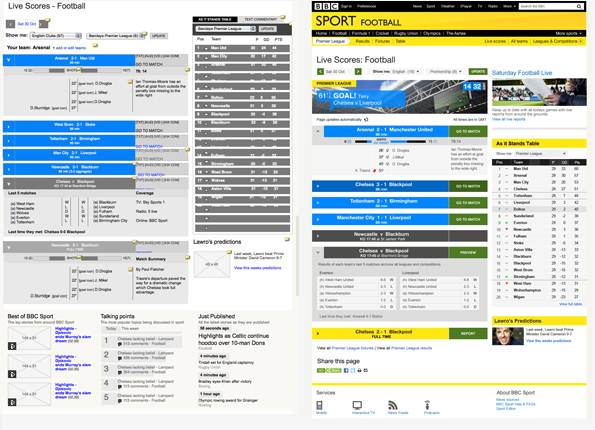
Task: Open the wireframe Barclays Premier League (8) dropdown
Action: pyautogui.click(x=115, y=36)
